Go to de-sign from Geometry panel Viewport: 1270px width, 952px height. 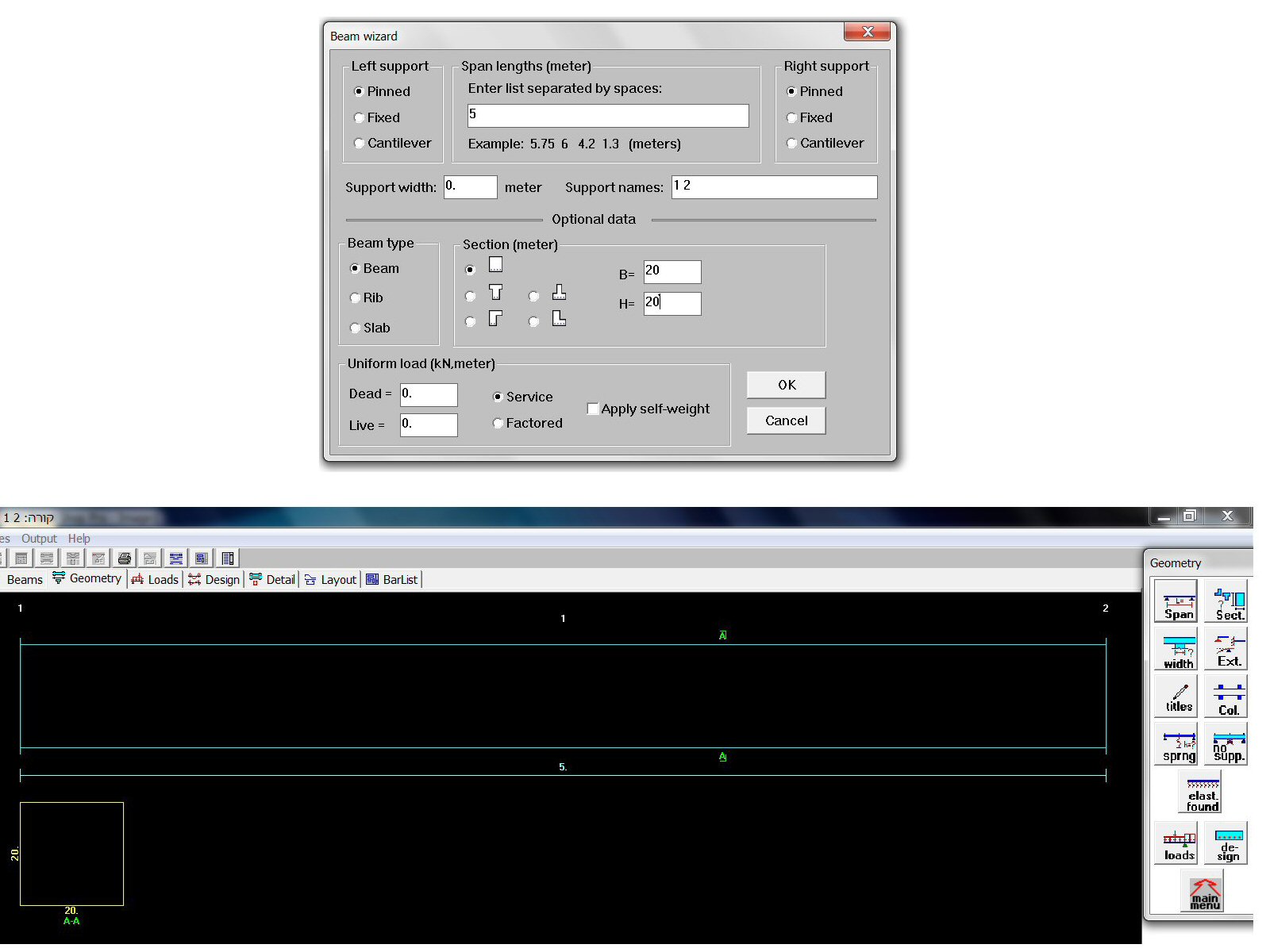(1226, 843)
